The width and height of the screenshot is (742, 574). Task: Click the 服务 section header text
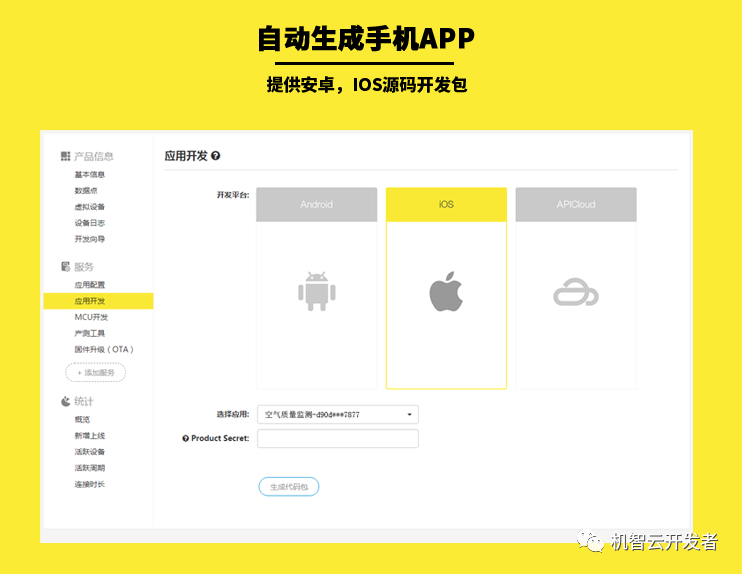coord(84,267)
